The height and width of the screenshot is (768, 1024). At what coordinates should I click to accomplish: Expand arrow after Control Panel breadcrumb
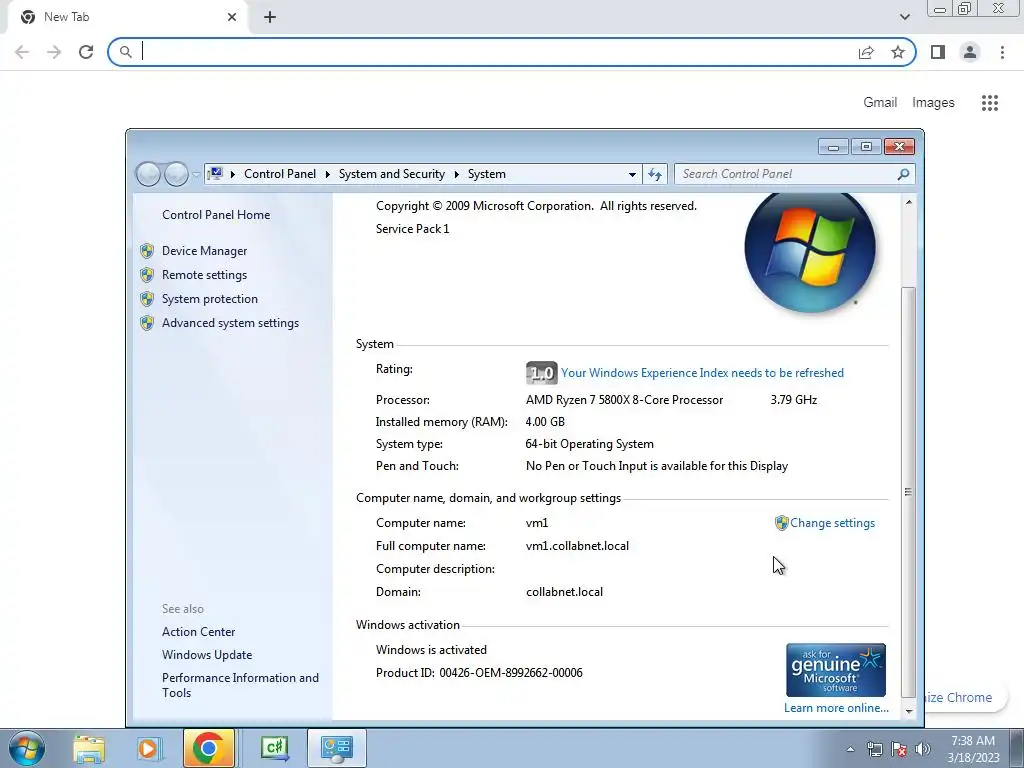pyautogui.click(x=327, y=174)
